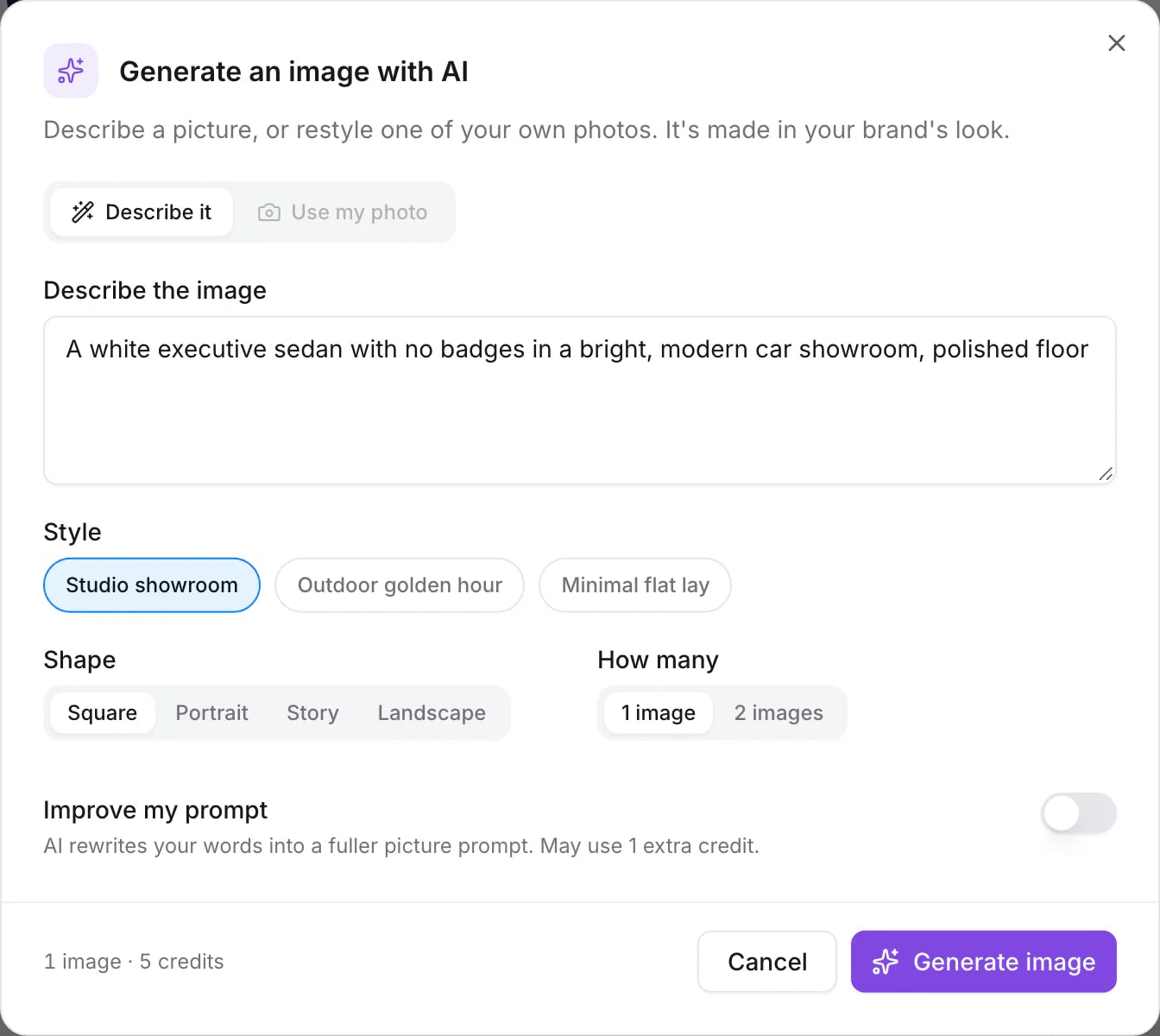Select the Story shape

(x=312, y=713)
